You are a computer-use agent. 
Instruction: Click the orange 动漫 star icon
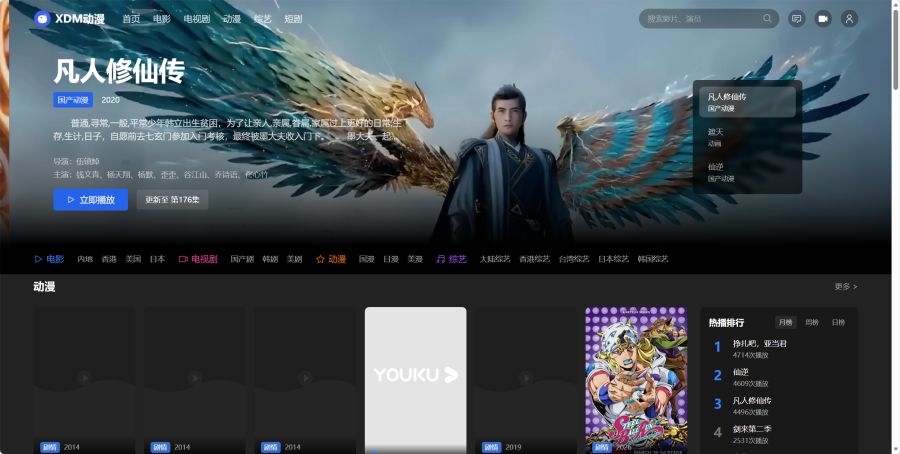320,259
